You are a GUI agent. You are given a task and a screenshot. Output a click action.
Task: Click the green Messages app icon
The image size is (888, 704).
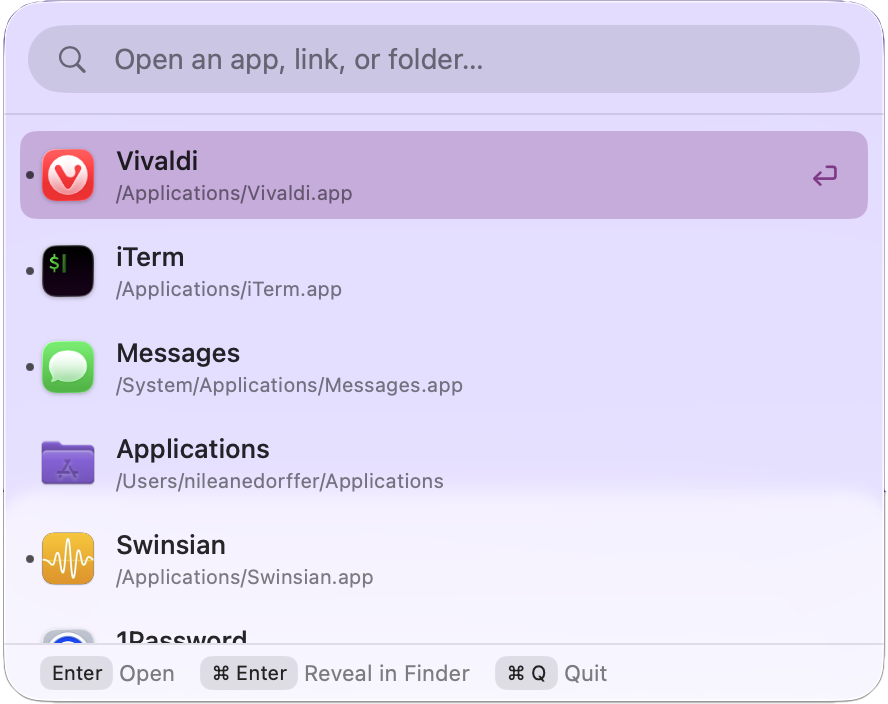[67, 367]
